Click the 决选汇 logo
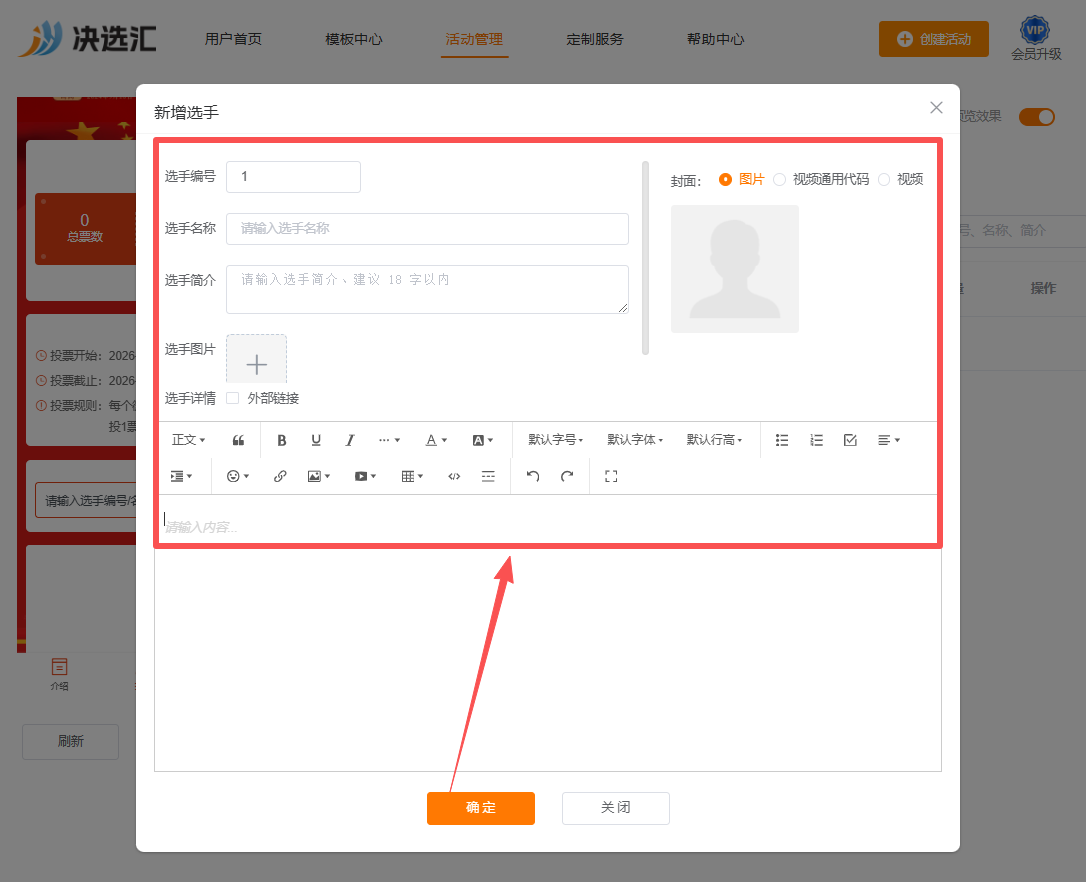Viewport: 1086px width, 882px height. [88, 38]
